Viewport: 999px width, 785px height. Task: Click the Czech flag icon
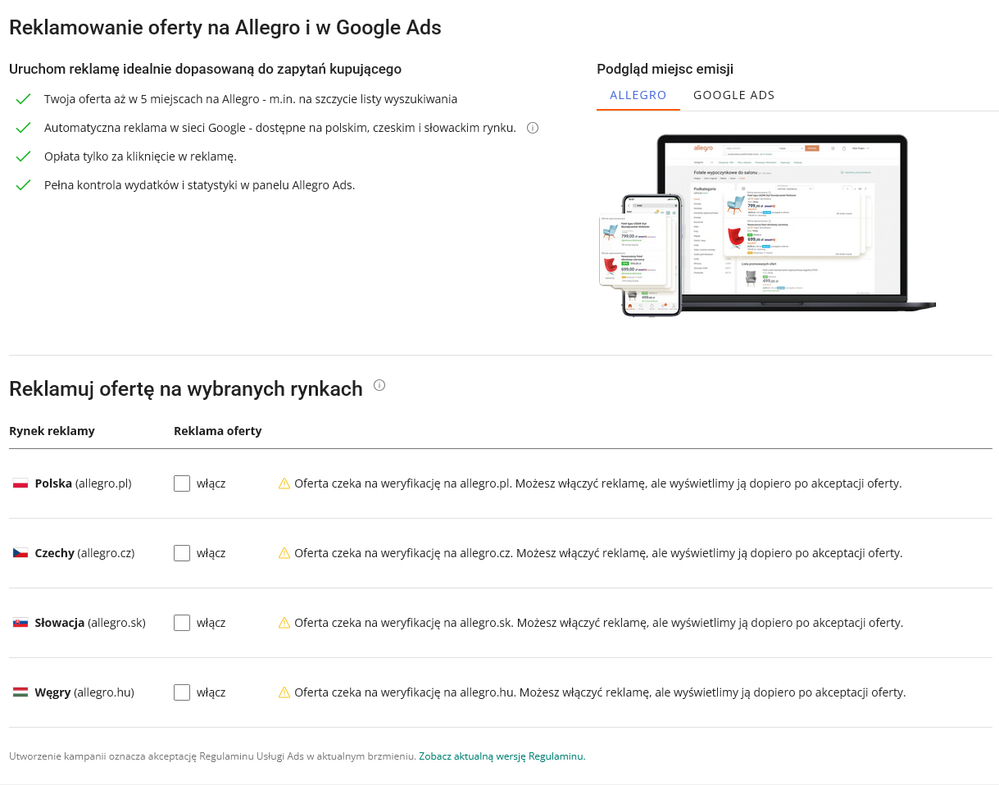point(20,553)
